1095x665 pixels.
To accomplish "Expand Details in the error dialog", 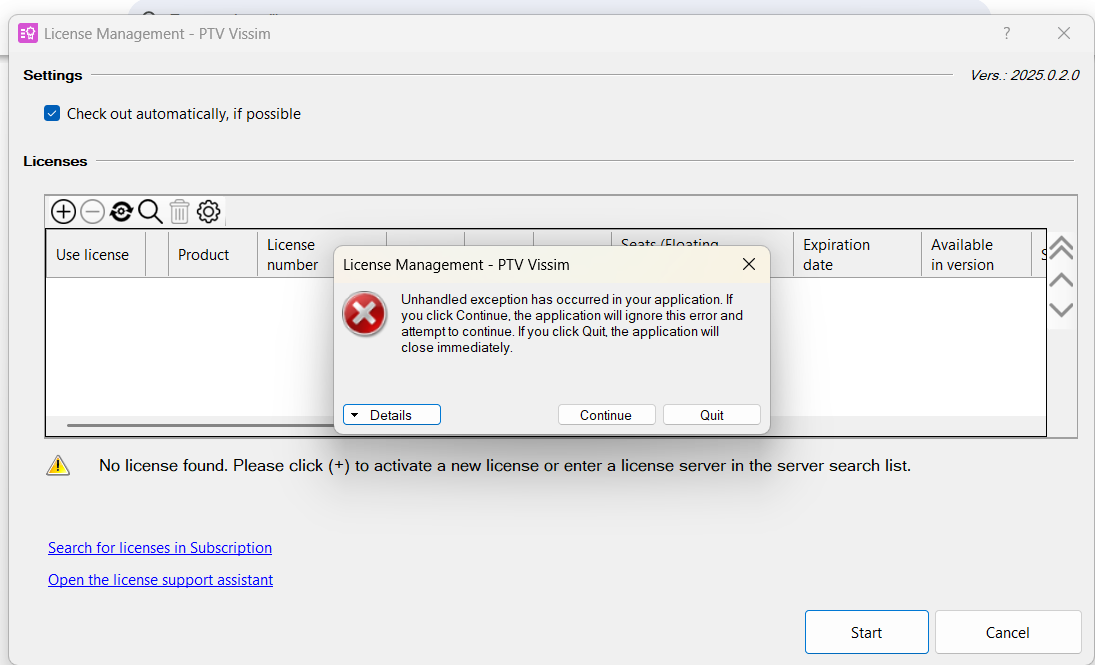I will pyautogui.click(x=391, y=415).
